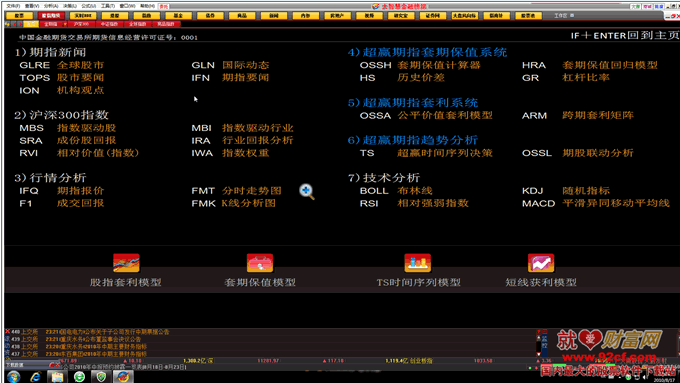Click the lightning bolt icon in tab row
Image resolution: width=680 pixels, height=383 pixels.
(7, 24)
